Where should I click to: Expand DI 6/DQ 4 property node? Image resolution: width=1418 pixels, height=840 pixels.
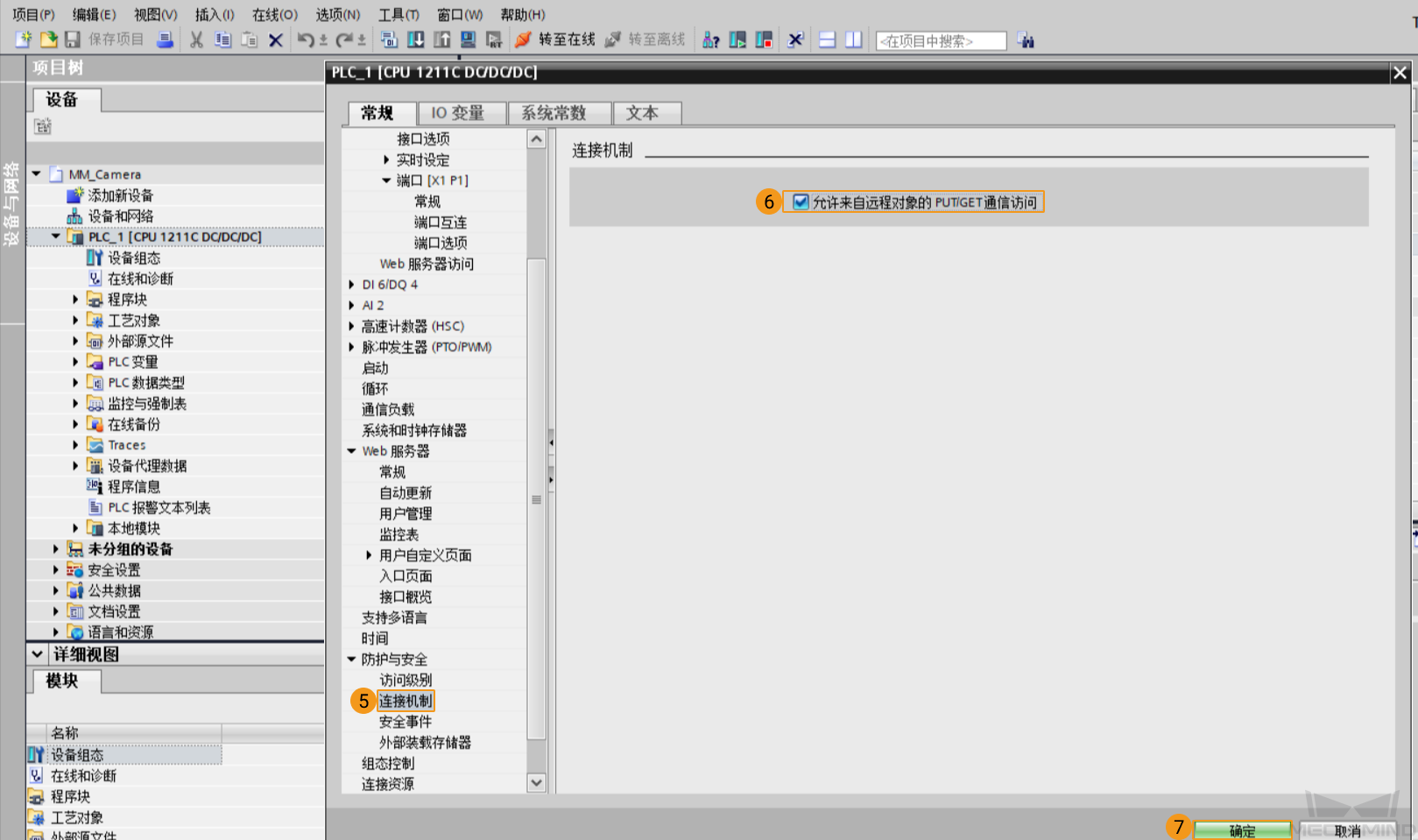coord(351,285)
